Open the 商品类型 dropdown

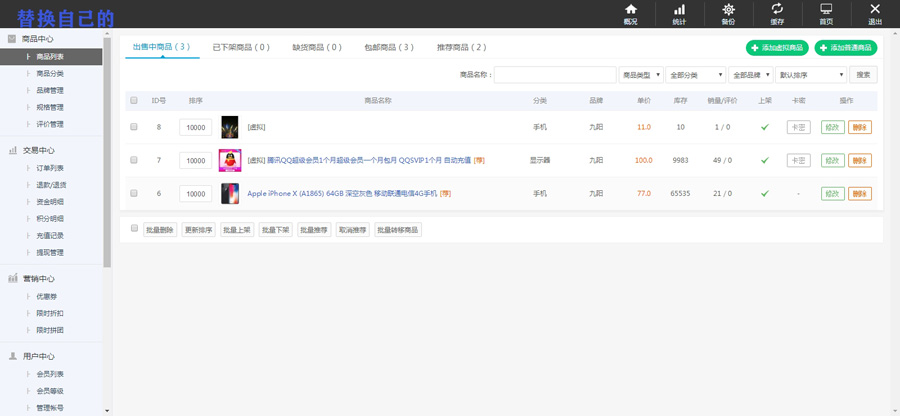[x=640, y=75]
